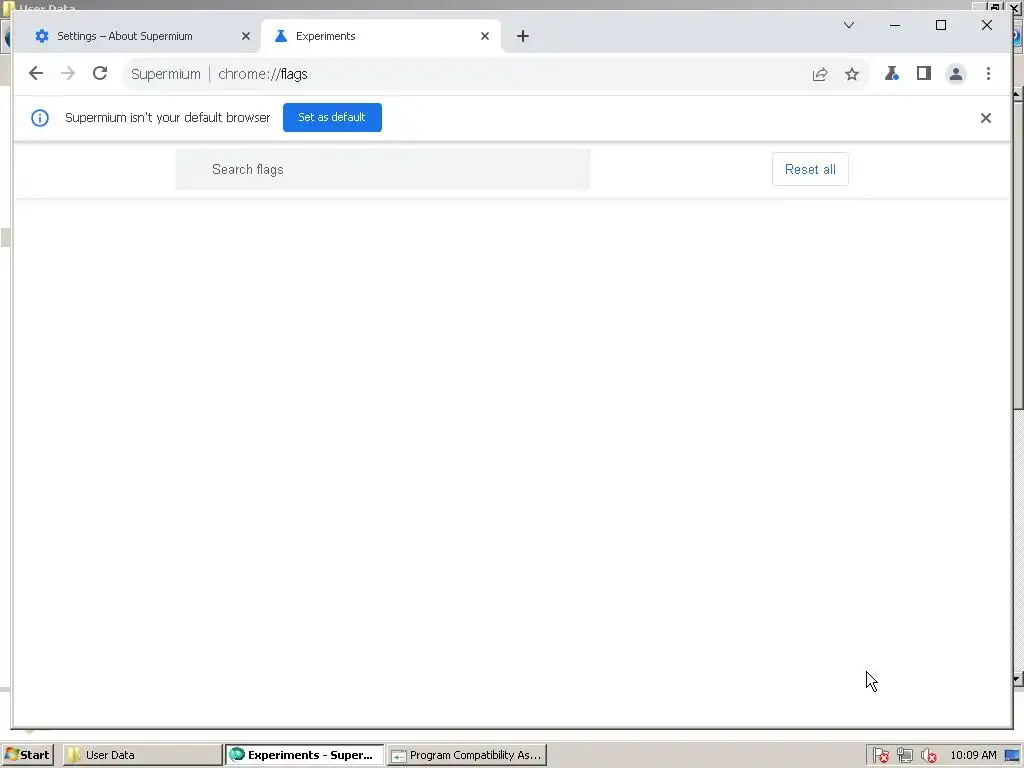
Task: Click the 10:09 AM system clock
Action: coord(973,755)
